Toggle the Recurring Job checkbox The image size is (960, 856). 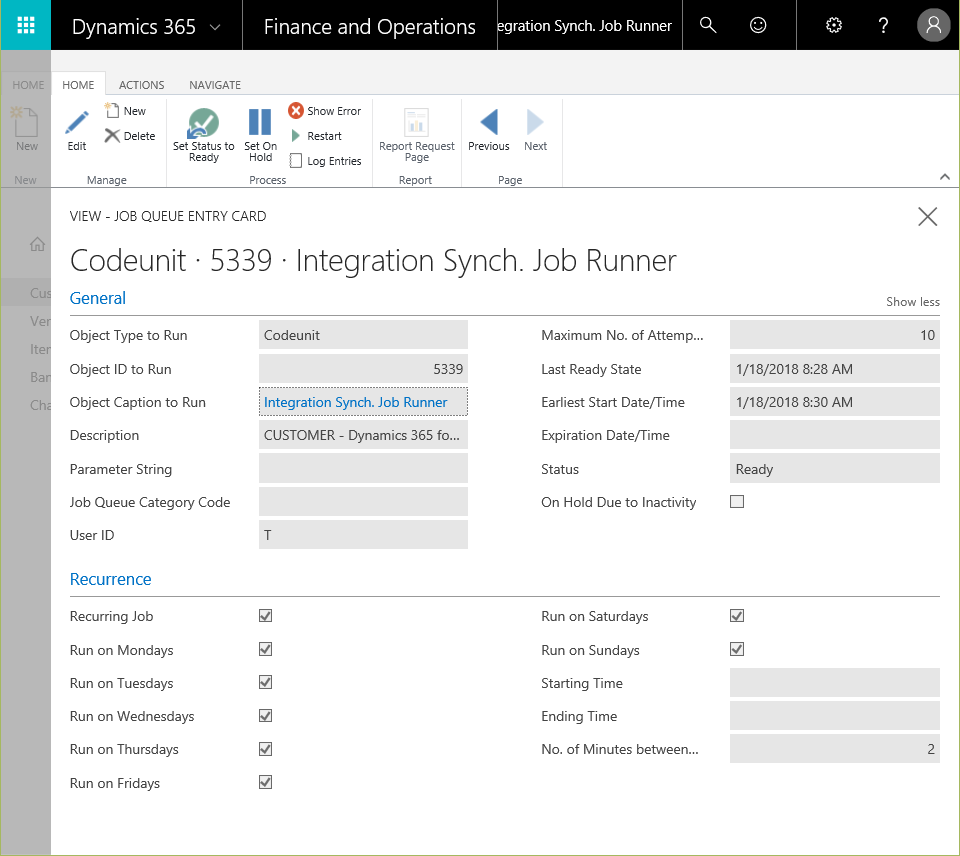tap(266, 616)
